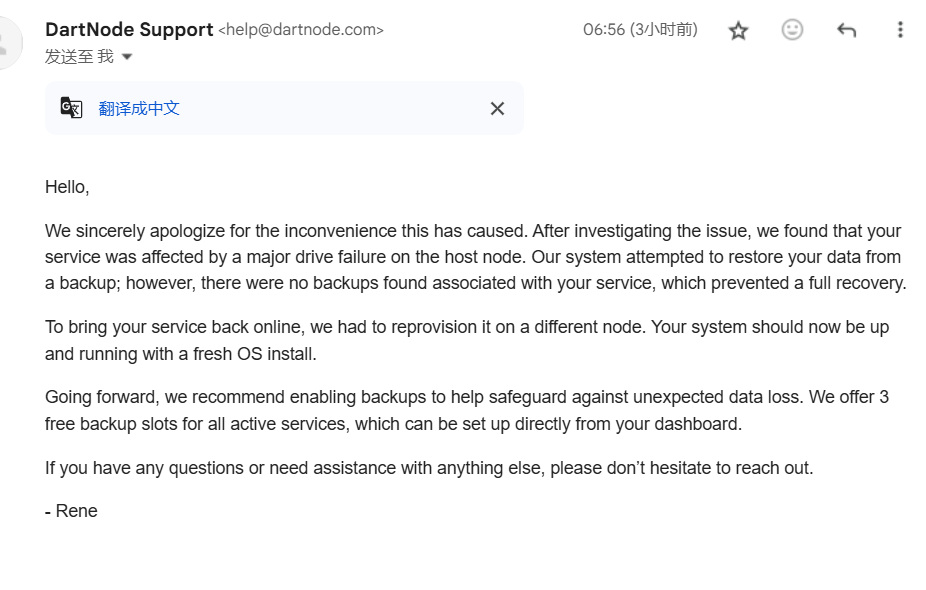Click the 06:56 timestamp

tap(640, 30)
